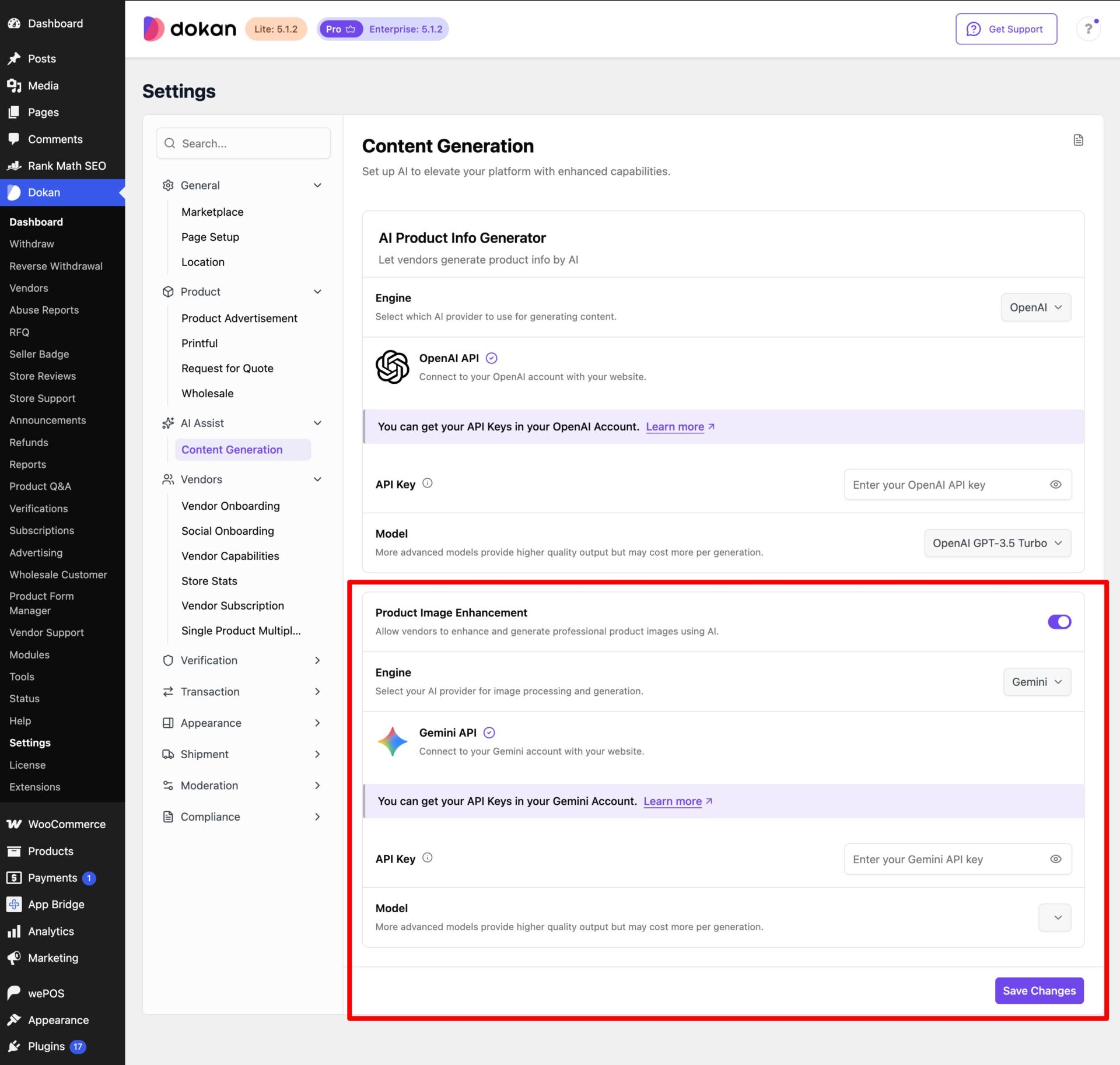Open the Gemini engine dropdown
This screenshot has width=1120, height=1065.
tap(1037, 682)
